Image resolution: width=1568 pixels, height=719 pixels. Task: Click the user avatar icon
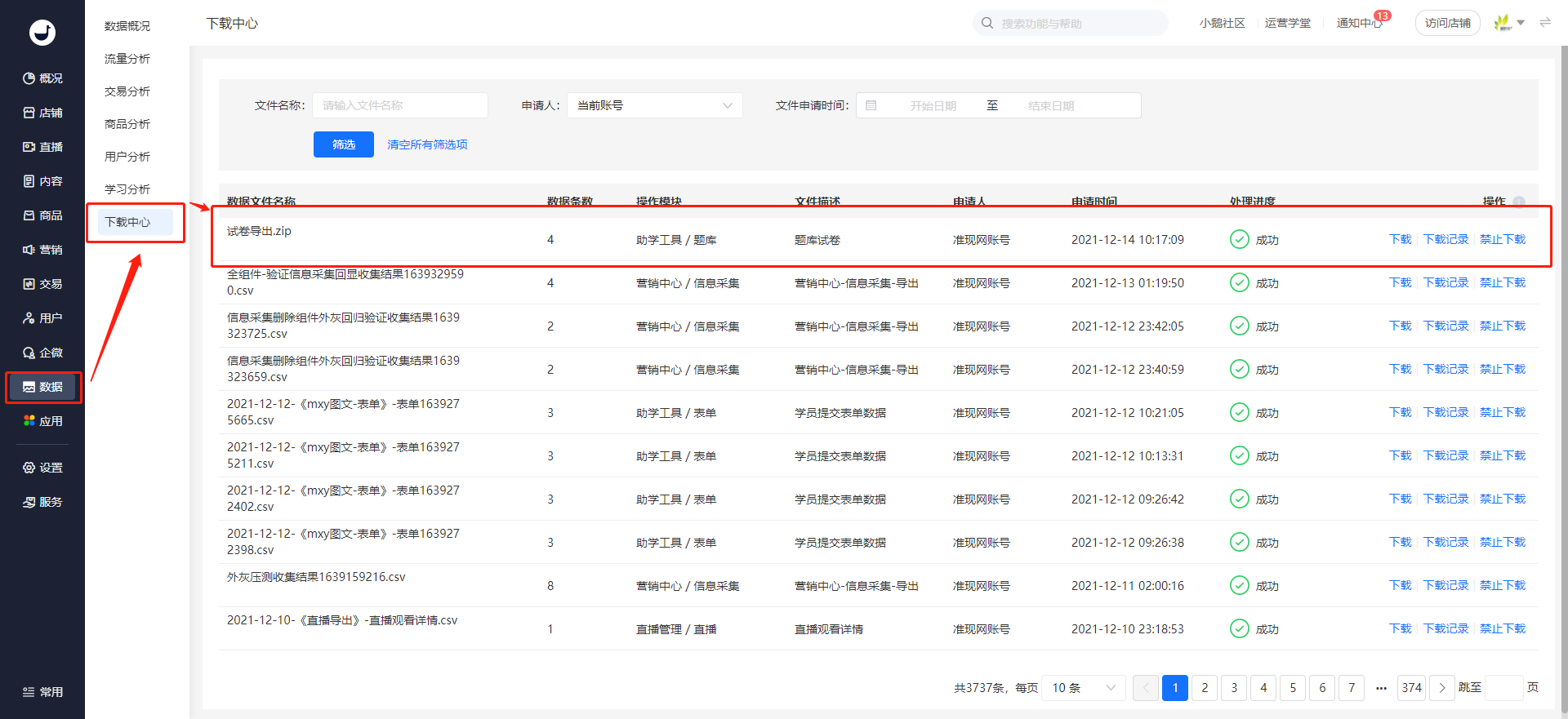1502,23
